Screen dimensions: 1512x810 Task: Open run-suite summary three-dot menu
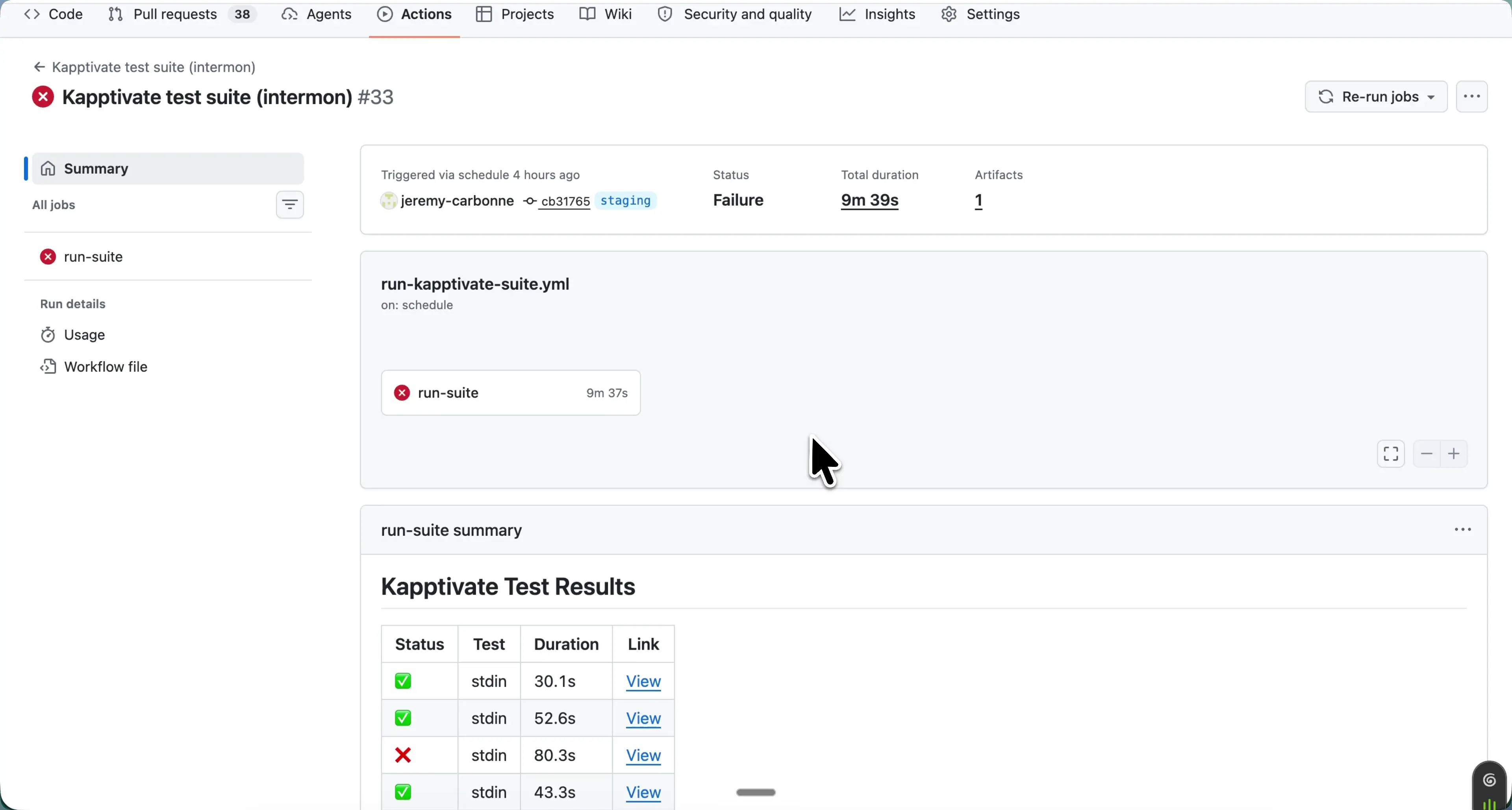click(x=1462, y=530)
